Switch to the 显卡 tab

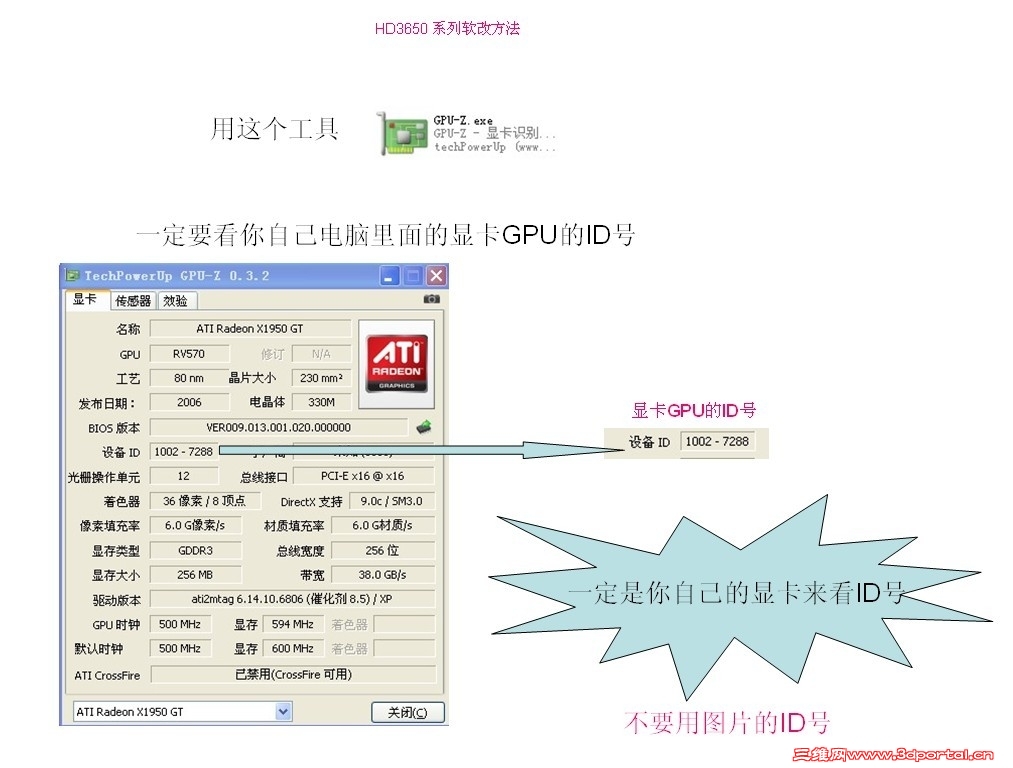85,300
